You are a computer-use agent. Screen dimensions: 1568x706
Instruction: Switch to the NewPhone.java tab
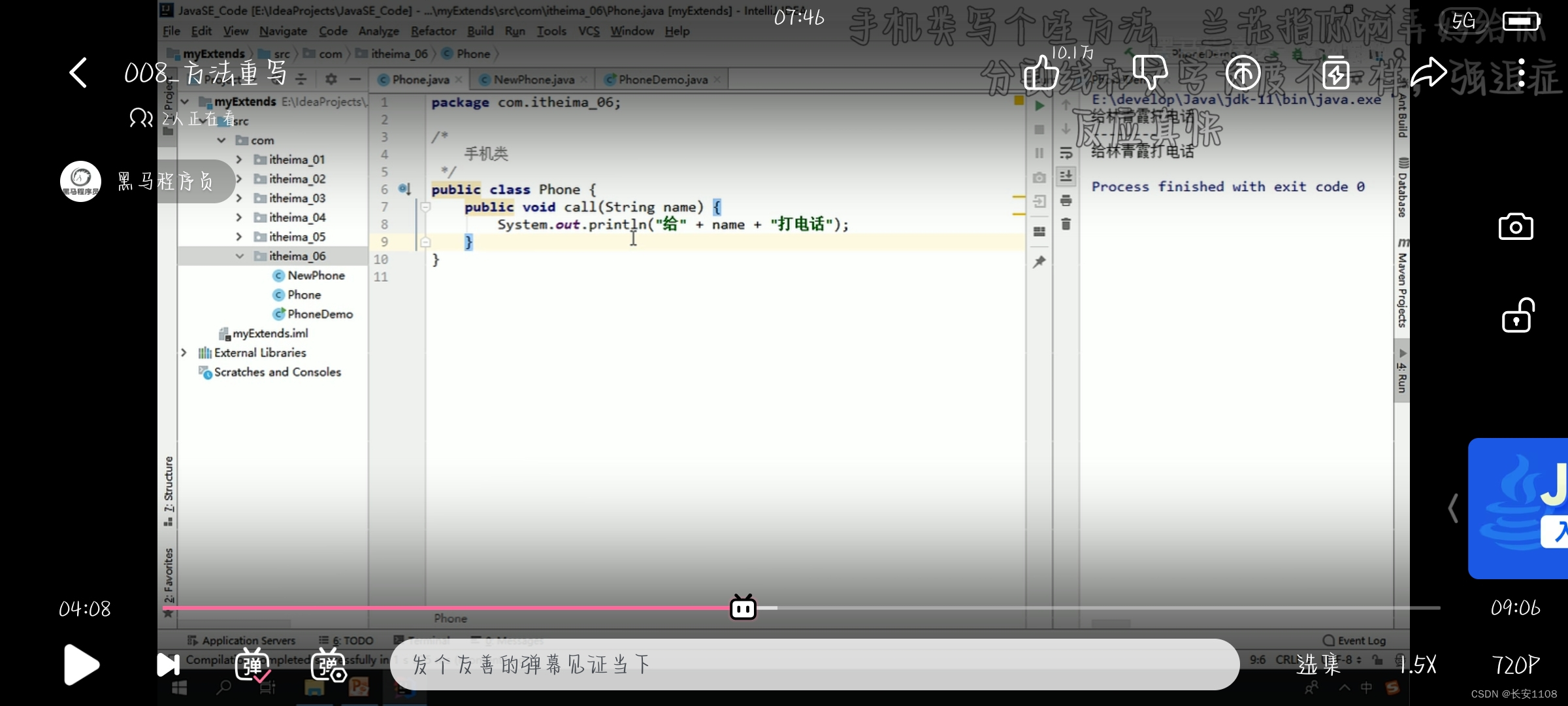[534, 80]
